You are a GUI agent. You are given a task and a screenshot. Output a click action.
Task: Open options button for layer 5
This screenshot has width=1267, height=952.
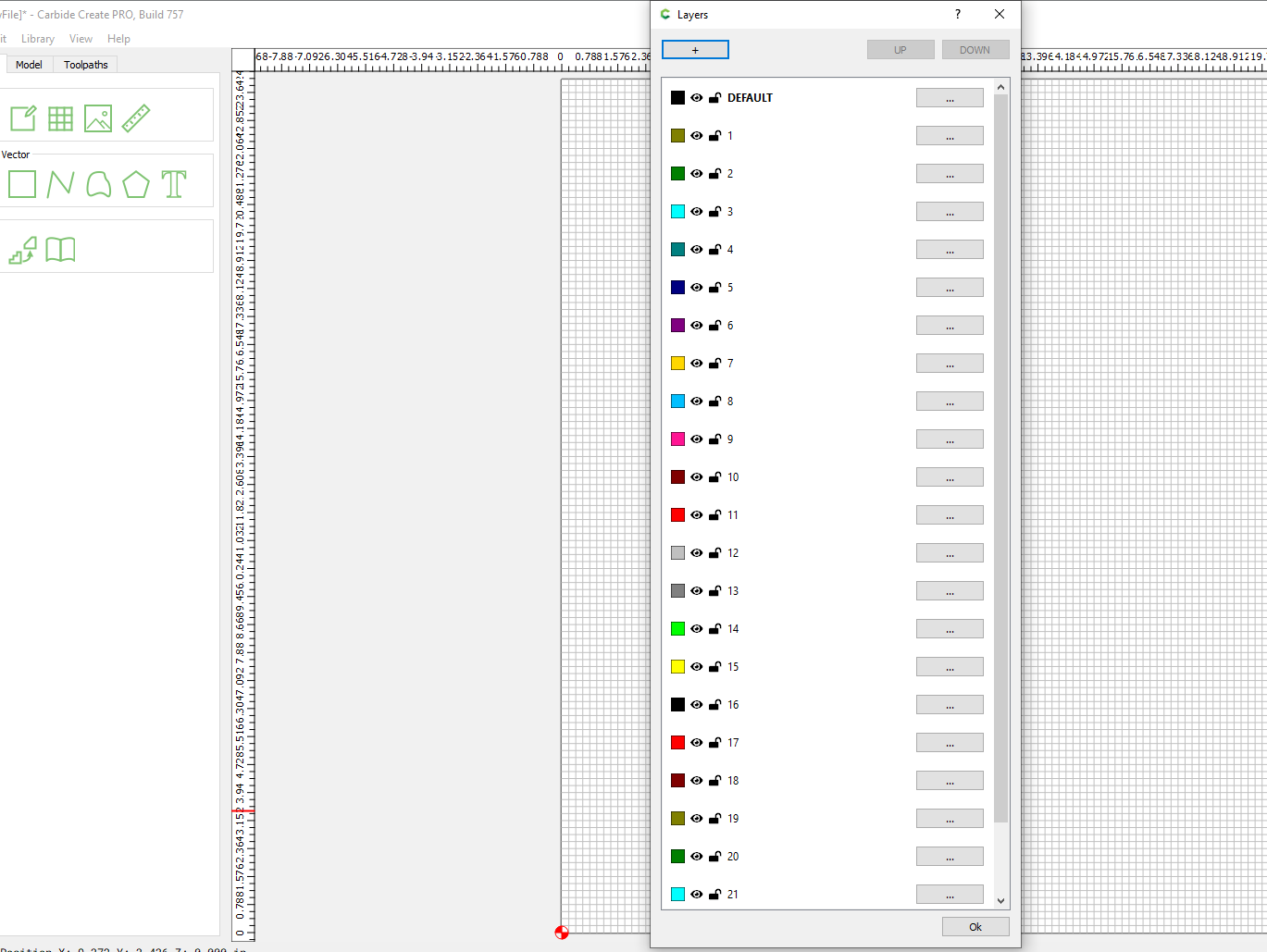coord(950,288)
